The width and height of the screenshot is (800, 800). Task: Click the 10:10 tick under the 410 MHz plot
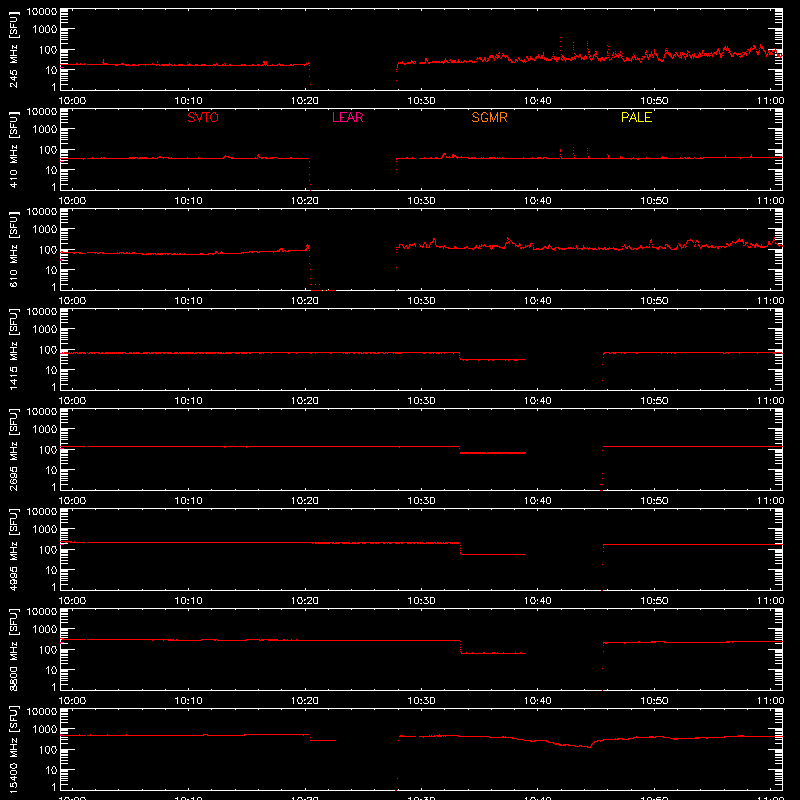pos(188,201)
